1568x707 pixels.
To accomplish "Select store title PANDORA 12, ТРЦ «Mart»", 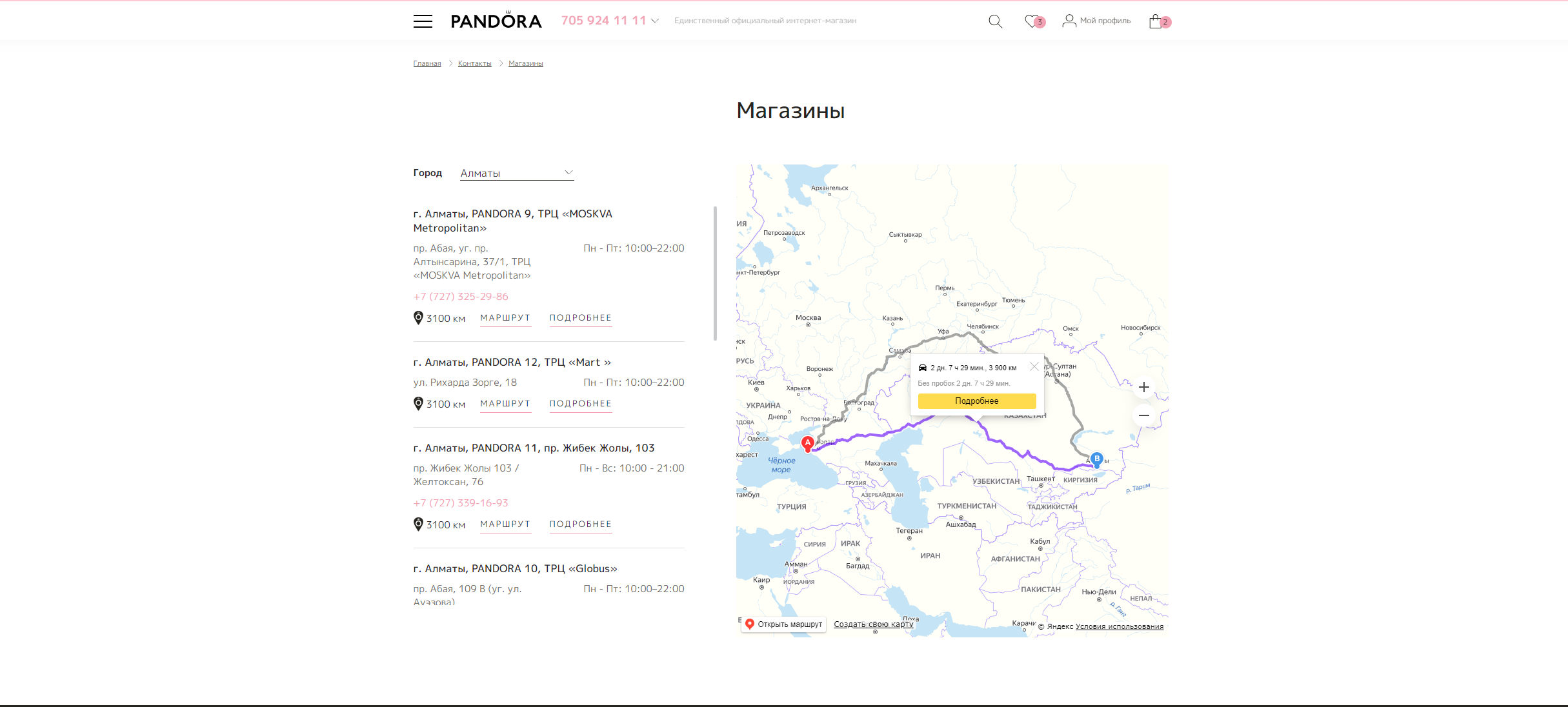I will [512, 363].
